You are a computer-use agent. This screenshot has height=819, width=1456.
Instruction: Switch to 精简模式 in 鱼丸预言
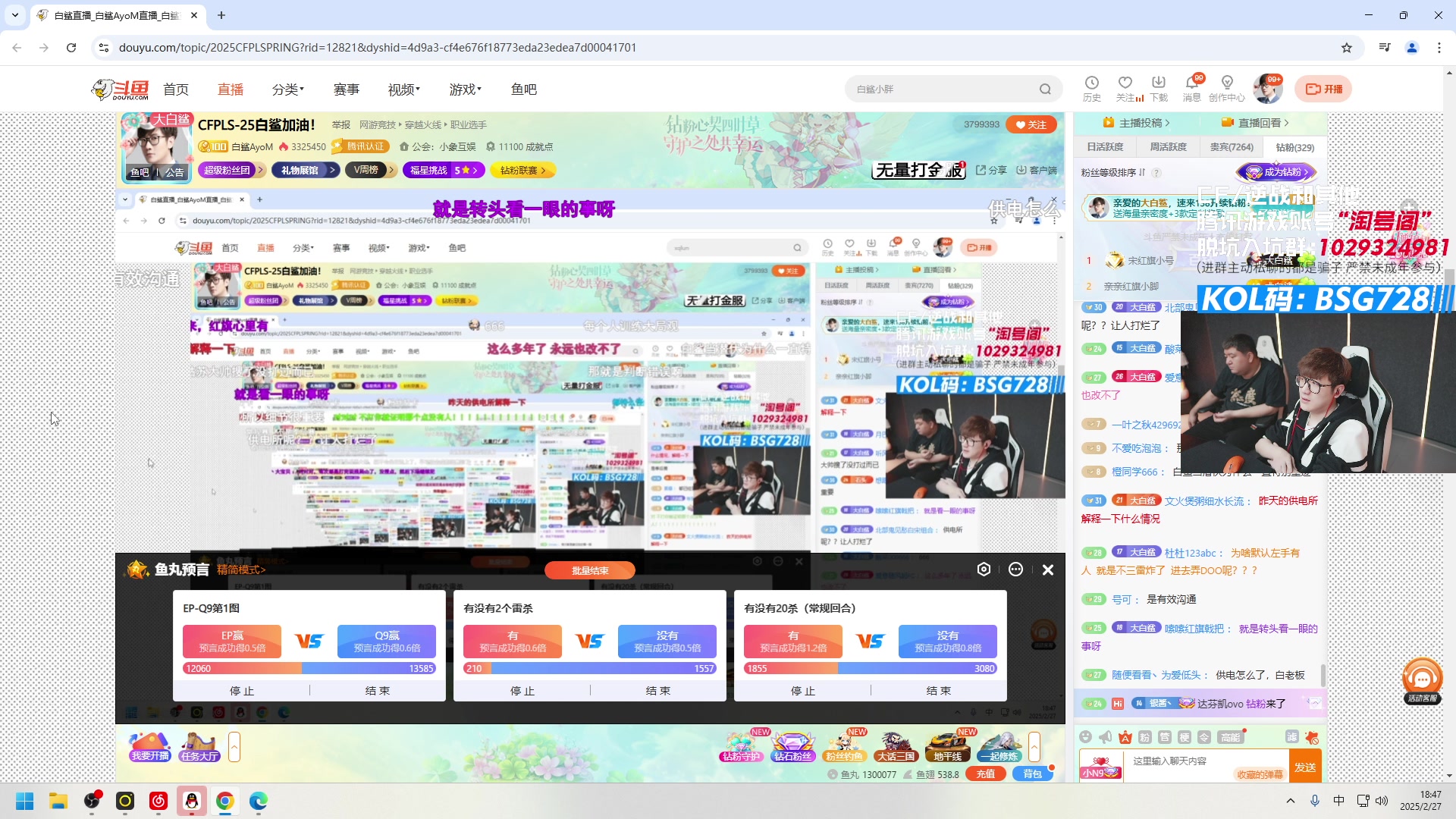point(241,570)
